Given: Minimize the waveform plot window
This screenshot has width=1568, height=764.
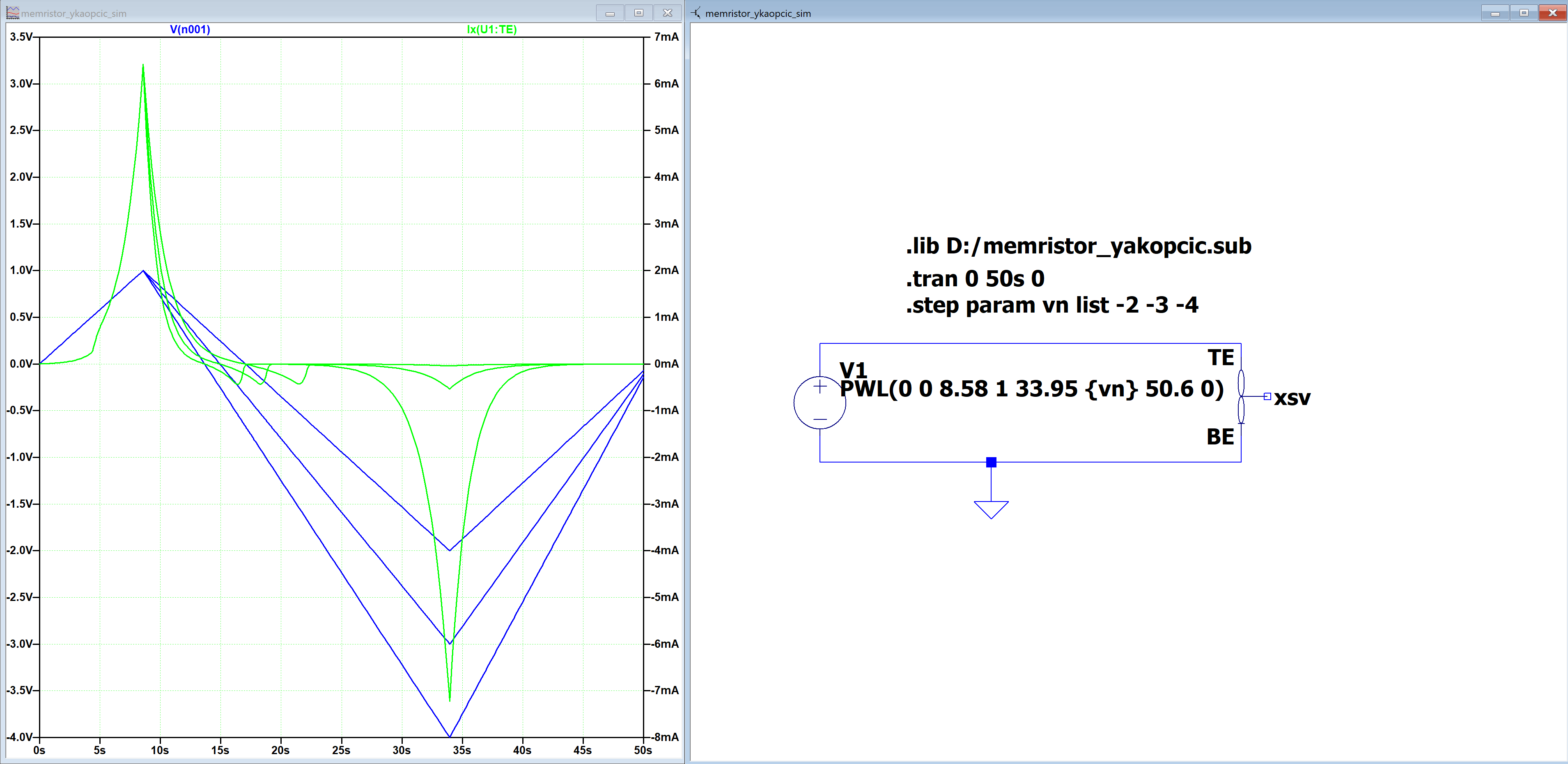Looking at the screenshot, I should coord(610,13).
